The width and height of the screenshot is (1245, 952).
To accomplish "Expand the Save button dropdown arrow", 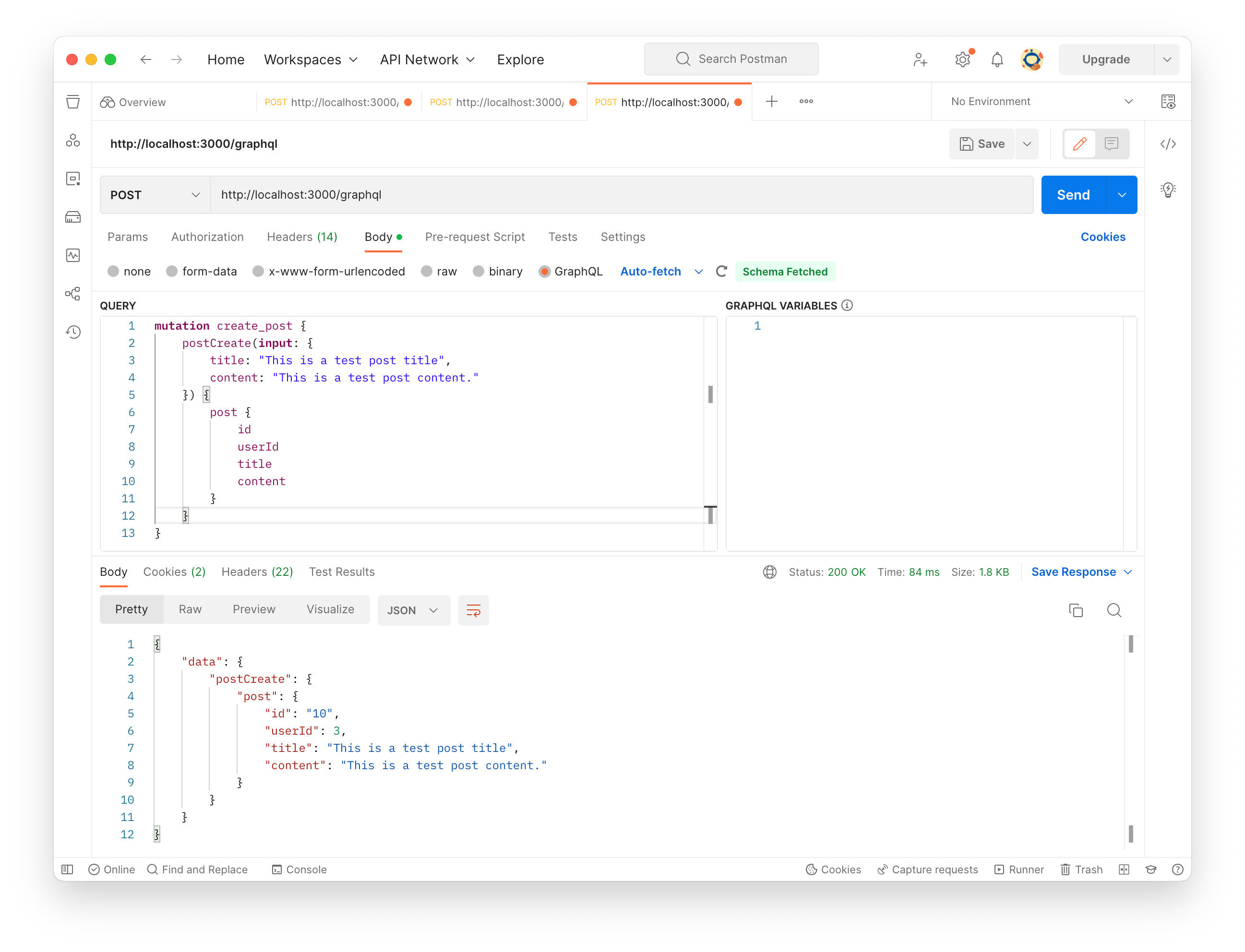I will (x=1028, y=144).
